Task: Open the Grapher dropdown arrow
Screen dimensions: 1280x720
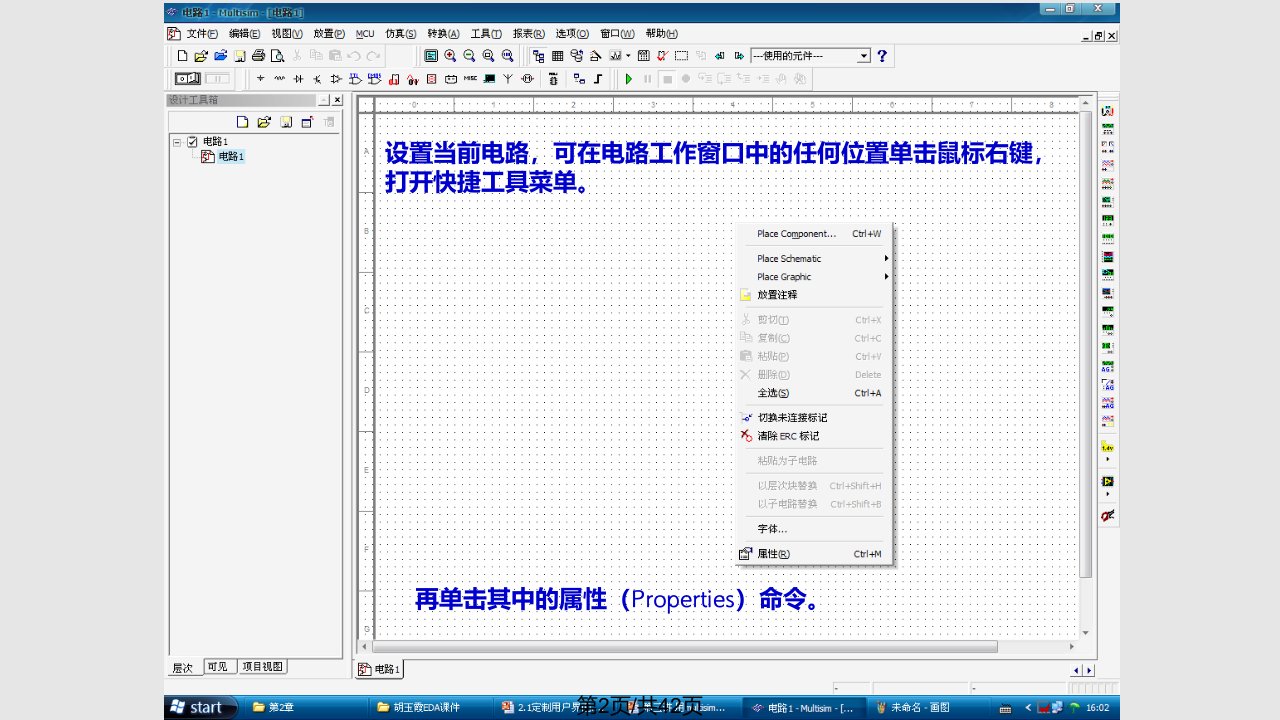Action: (628, 56)
